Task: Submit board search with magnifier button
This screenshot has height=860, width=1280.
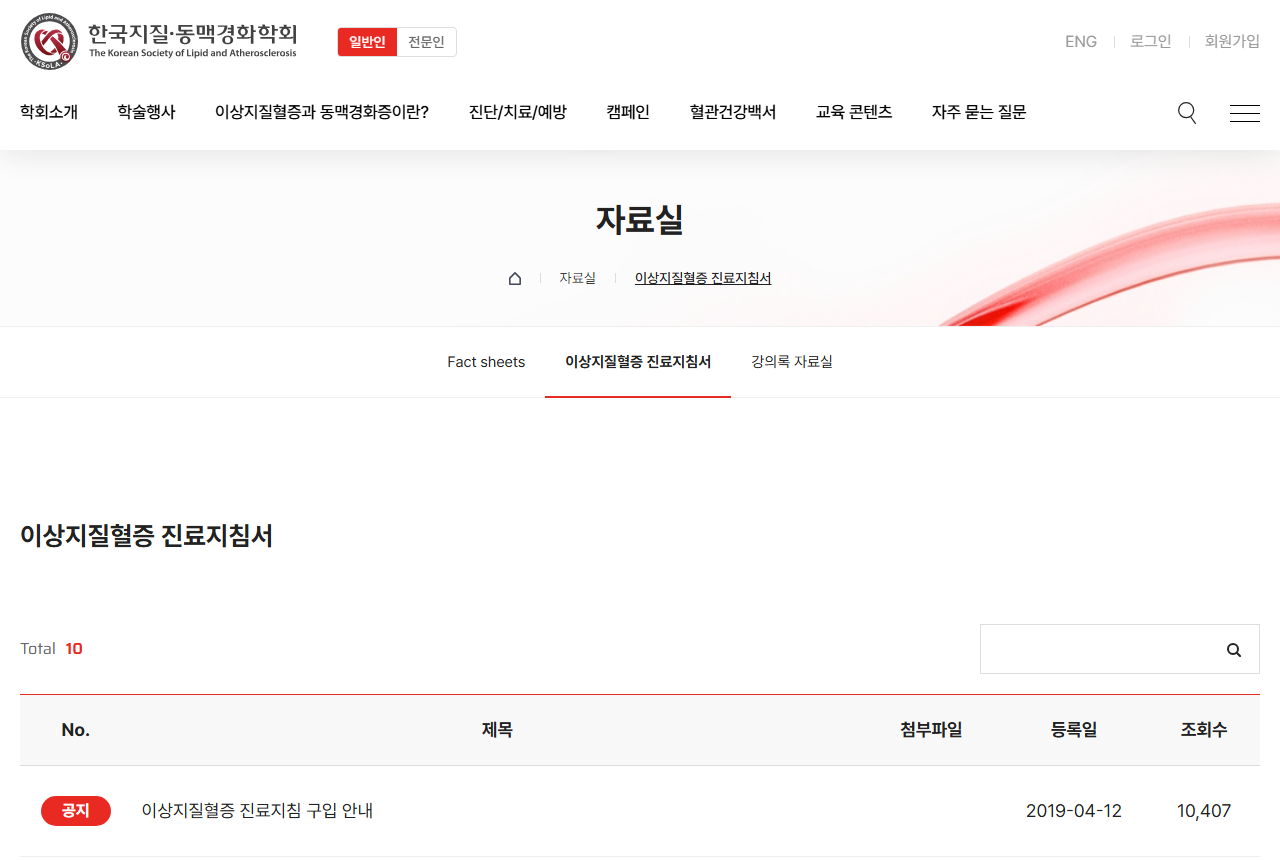Action: coord(1234,650)
